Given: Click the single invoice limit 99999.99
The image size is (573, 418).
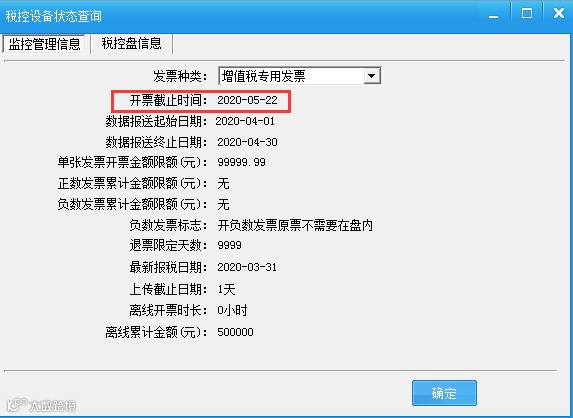Looking at the screenshot, I should point(242,162).
